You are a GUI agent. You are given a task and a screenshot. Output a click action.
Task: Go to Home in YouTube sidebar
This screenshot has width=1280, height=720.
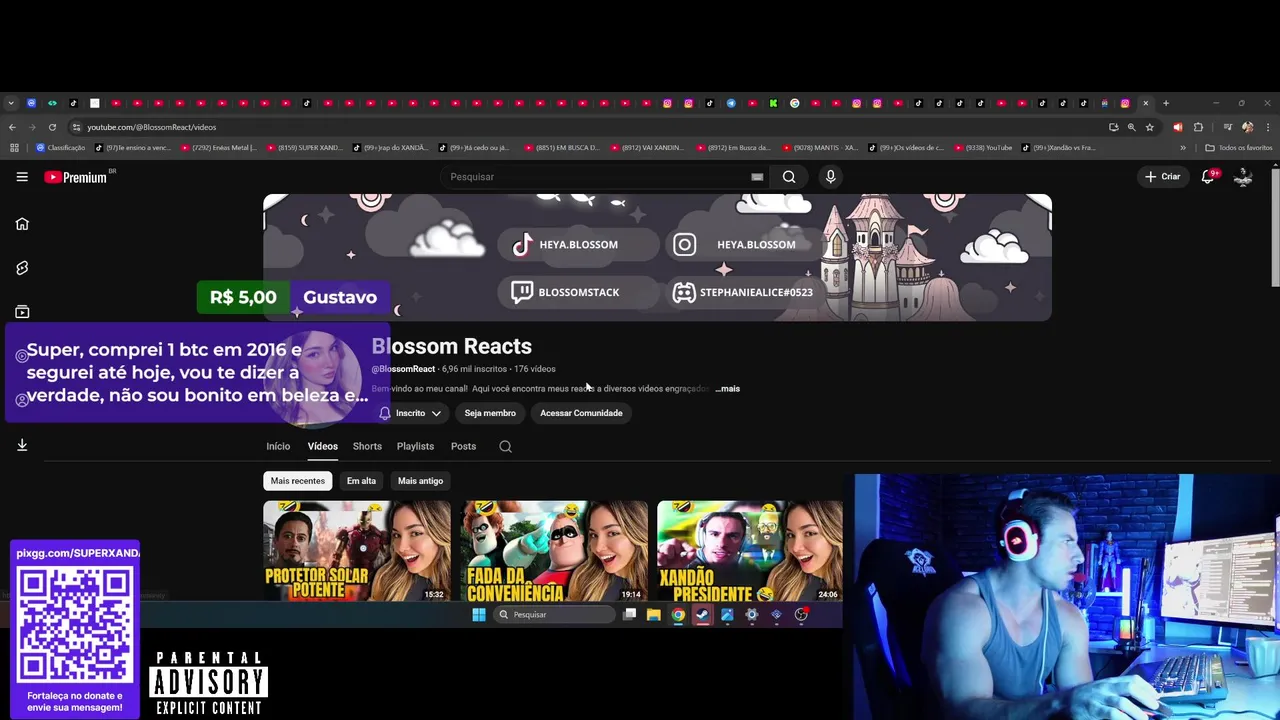(22, 224)
